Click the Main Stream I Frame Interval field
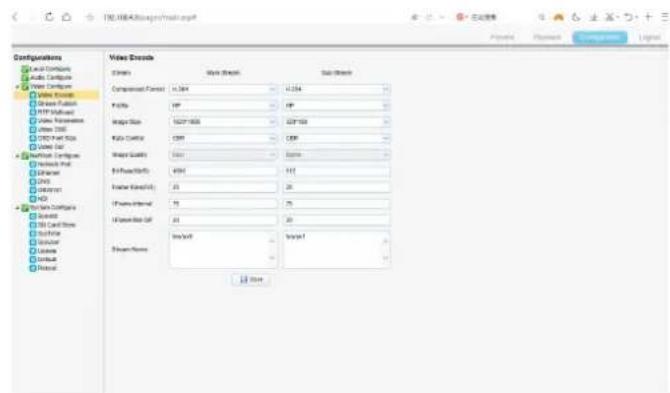Viewport: 670px width, 393px height. tap(223, 204)
